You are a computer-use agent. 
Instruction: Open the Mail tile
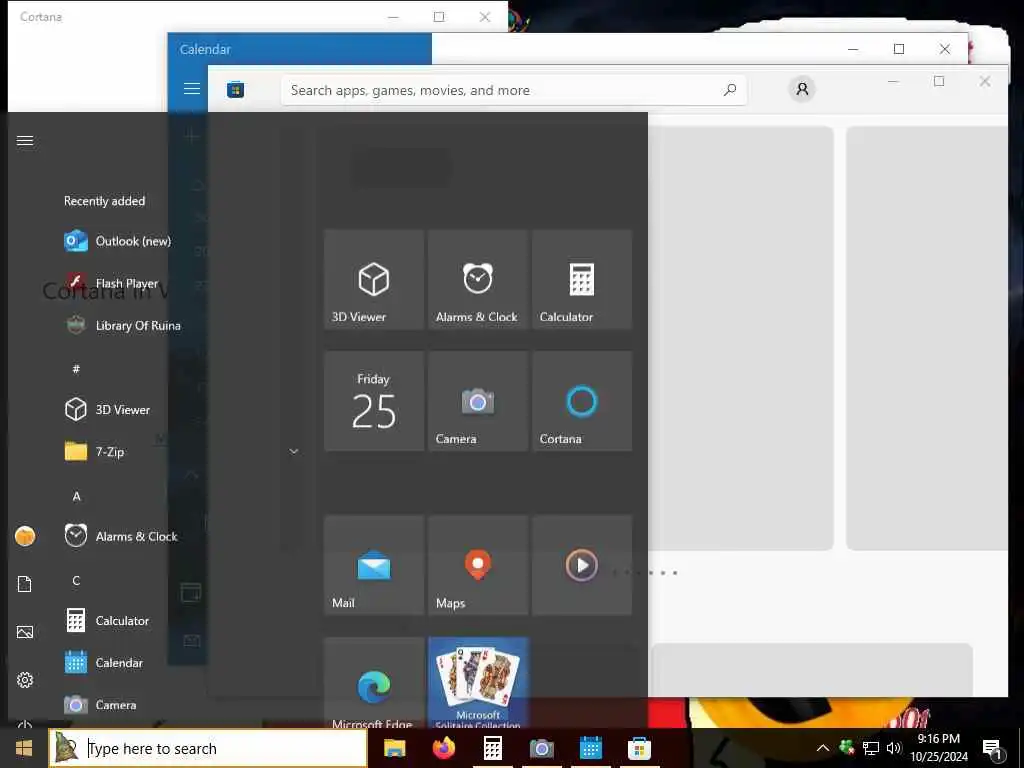(374, 565)
